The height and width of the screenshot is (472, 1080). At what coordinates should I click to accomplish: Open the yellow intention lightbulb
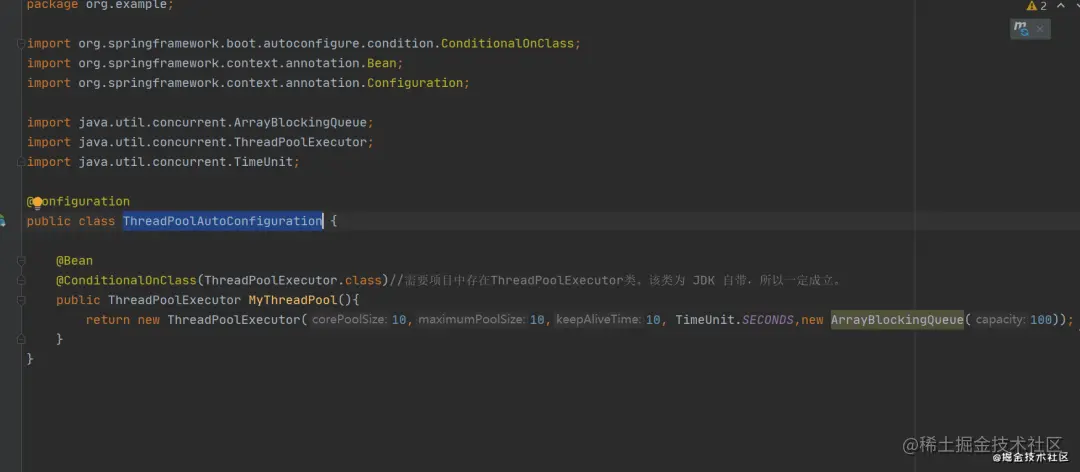point(38,202)
